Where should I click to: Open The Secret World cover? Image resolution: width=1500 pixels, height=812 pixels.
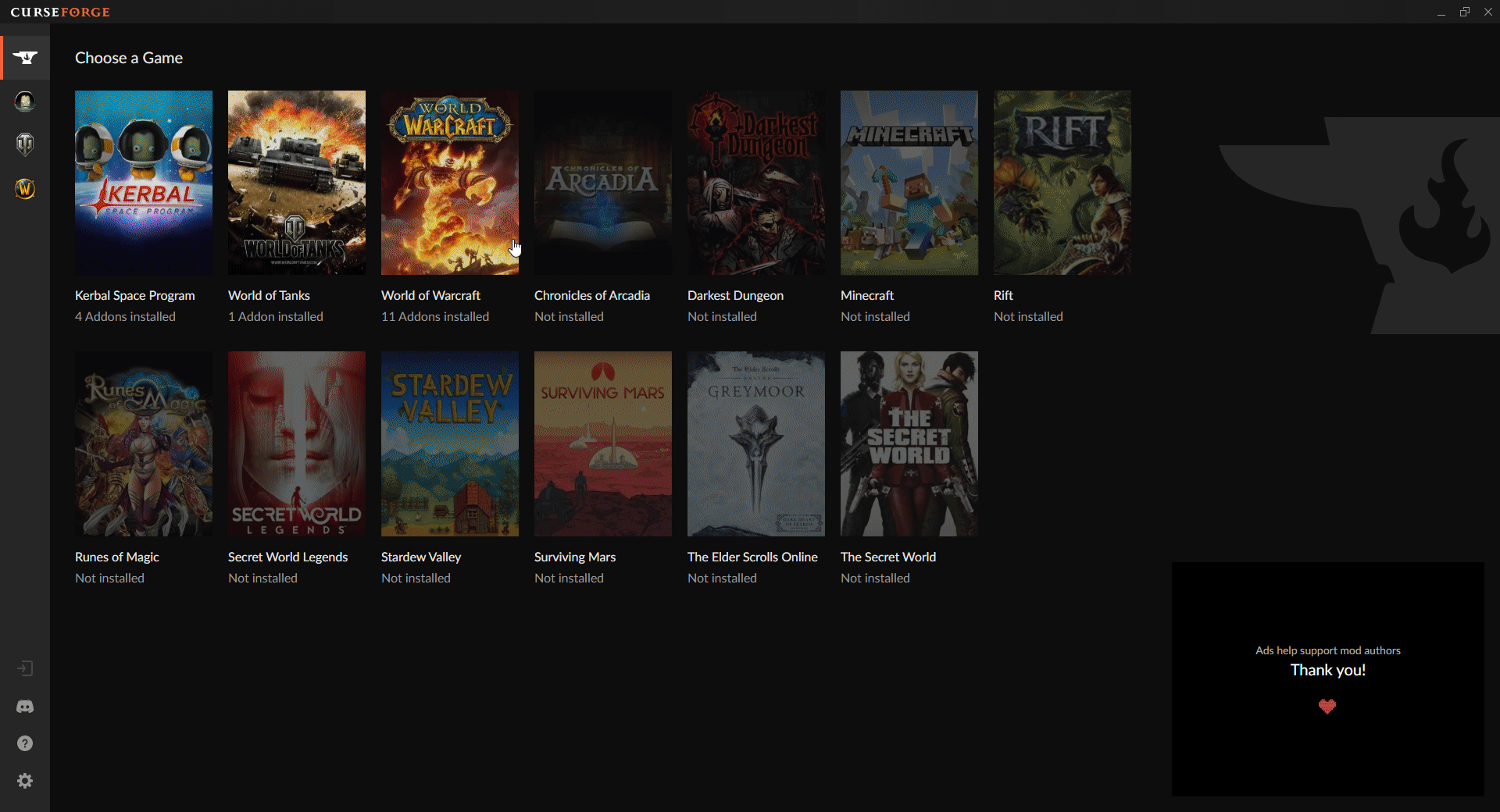coord(909,443)
